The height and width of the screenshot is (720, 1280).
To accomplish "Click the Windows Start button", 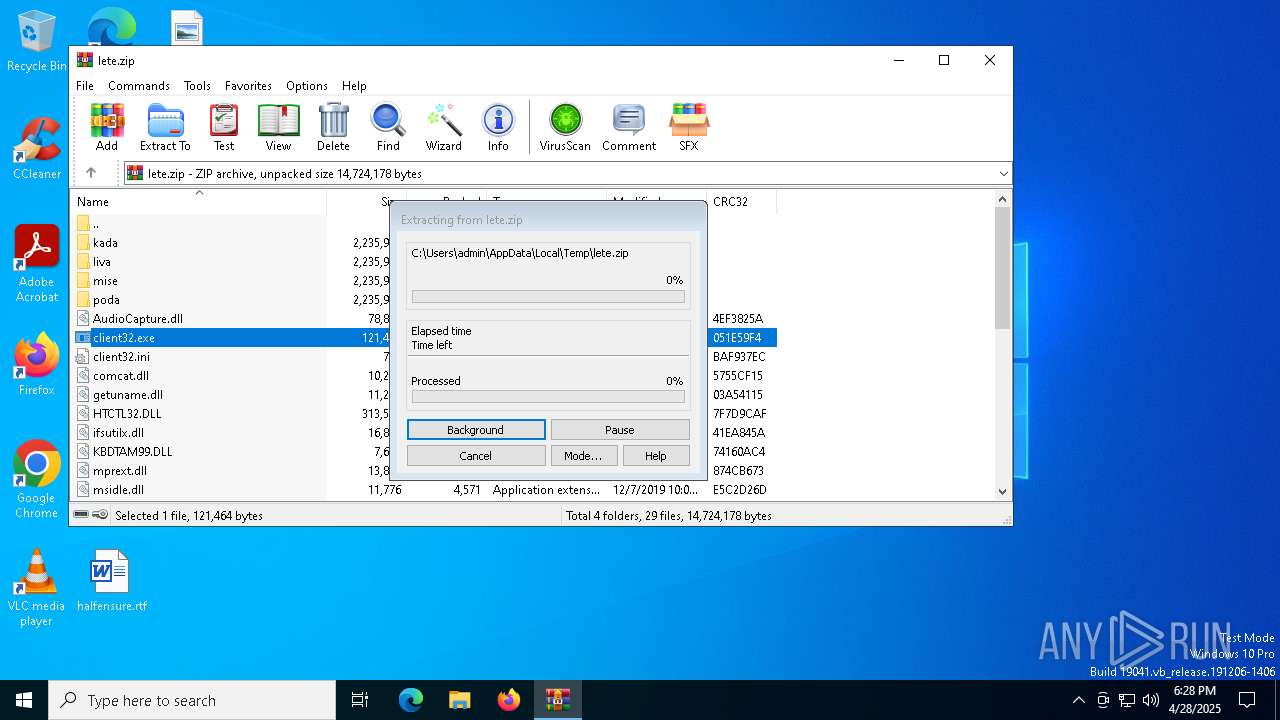I will [24, 700].
